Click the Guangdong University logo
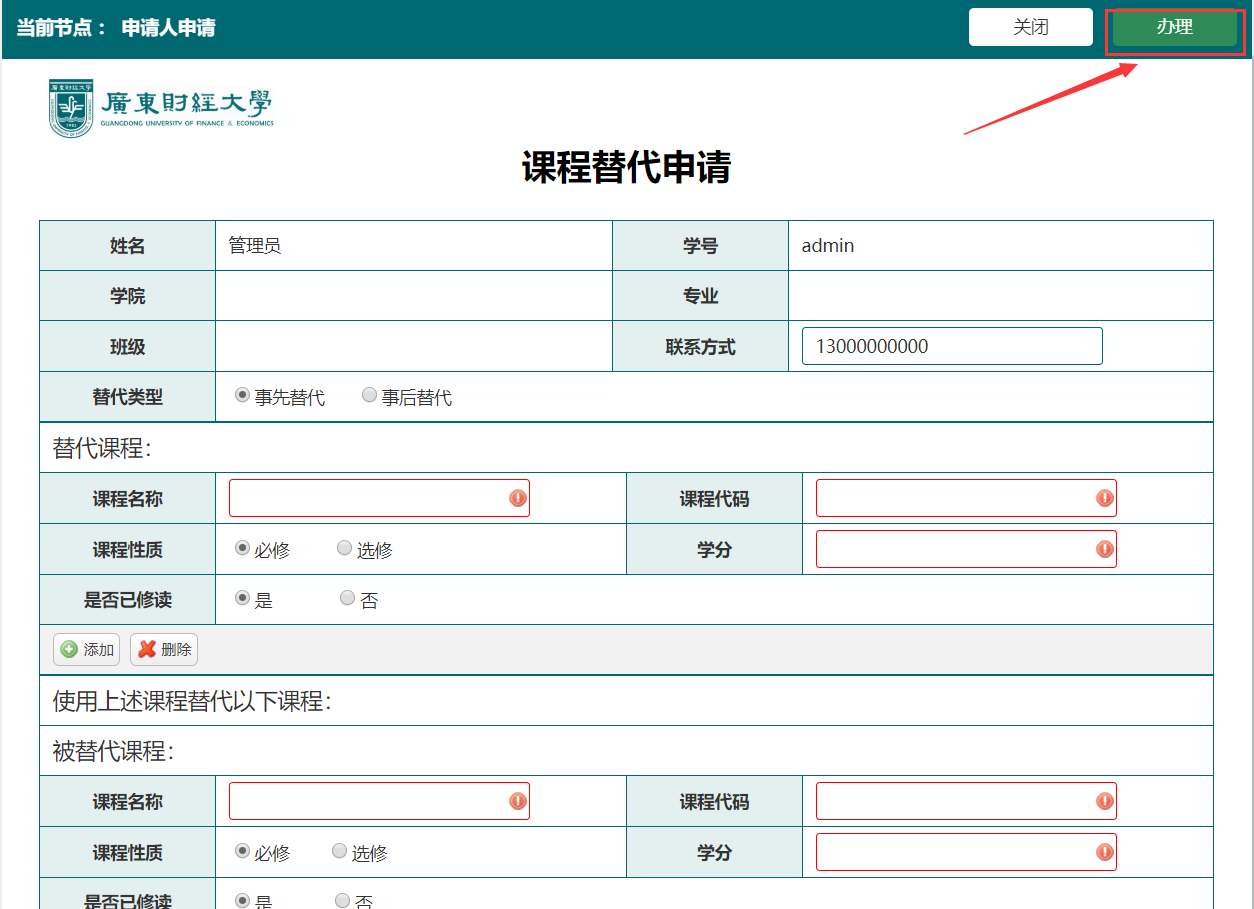 click(161, 108)
